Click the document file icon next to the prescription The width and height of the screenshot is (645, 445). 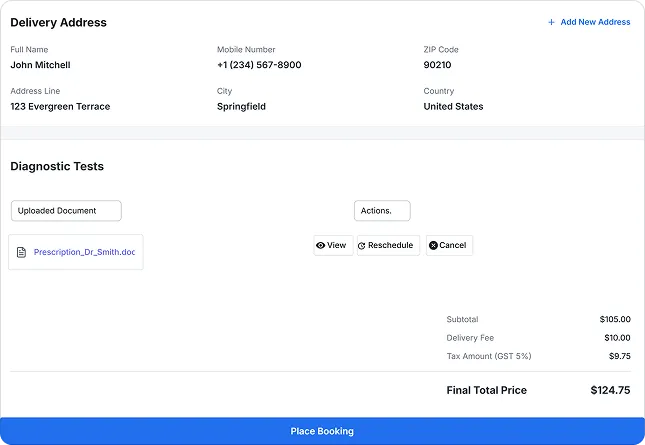click(x=21, y=252)
